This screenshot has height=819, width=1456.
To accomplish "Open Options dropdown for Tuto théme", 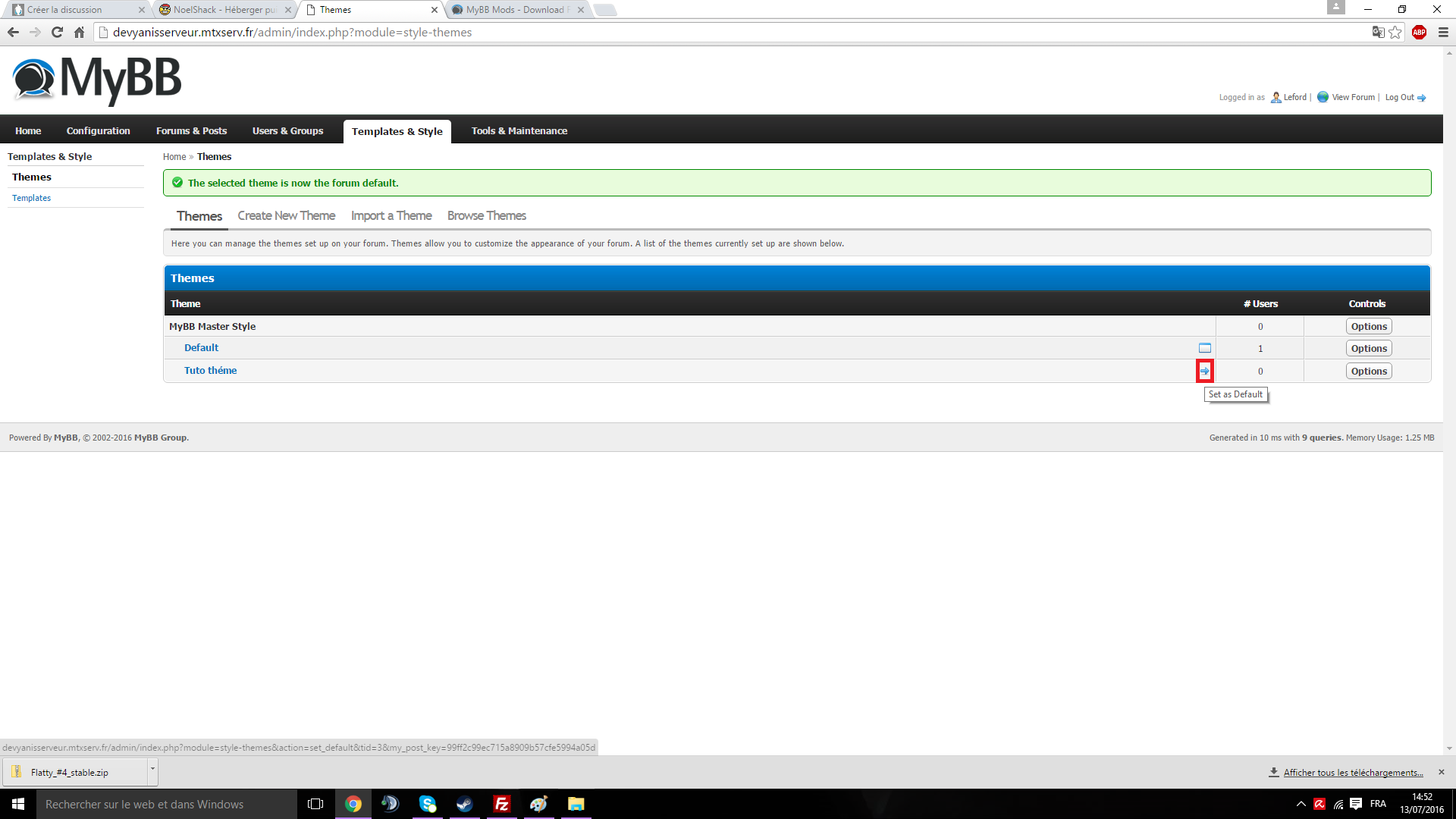I will click(1369, 372).
